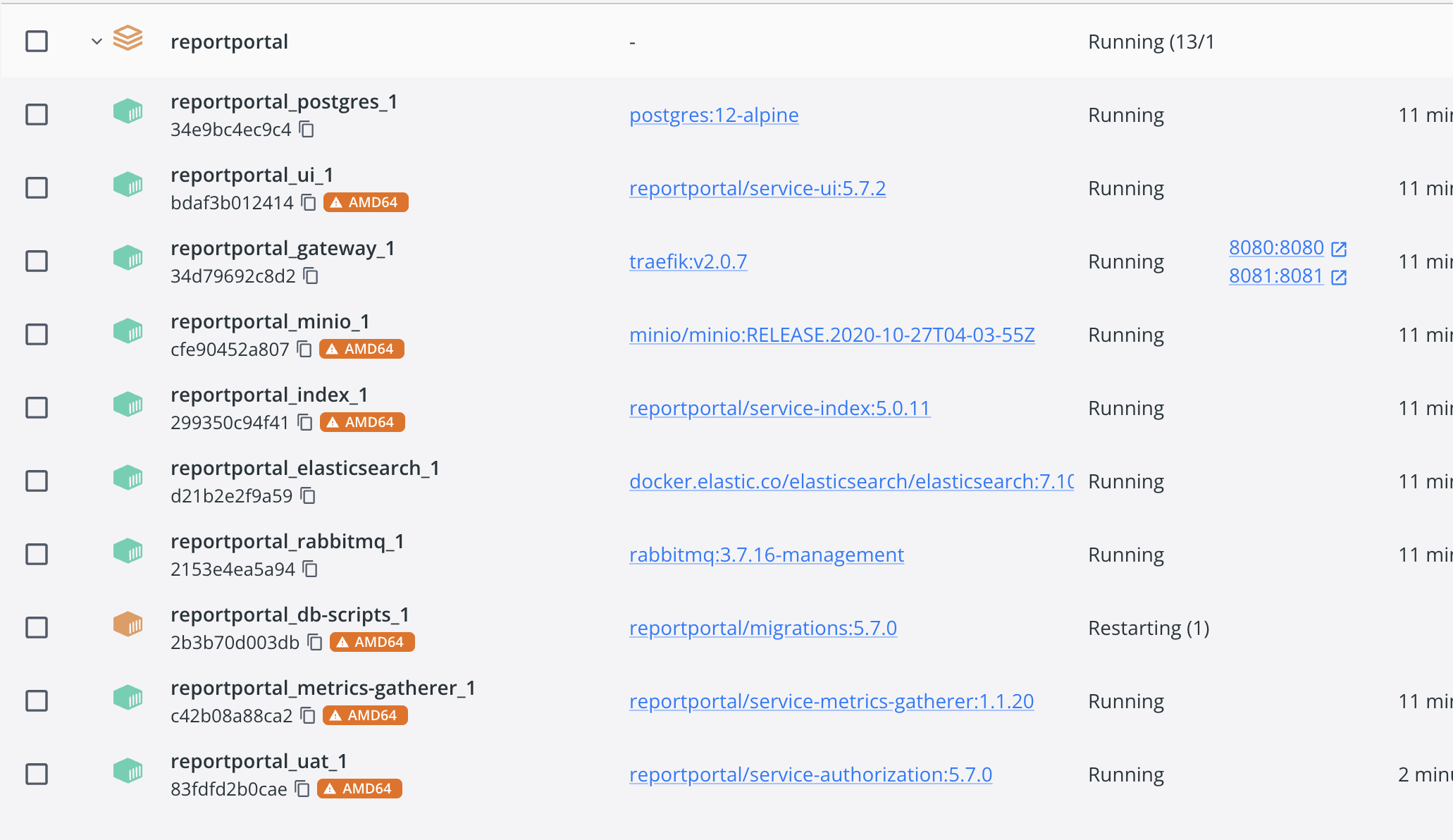Open the traefik:v2.0.7 image link

688,261
